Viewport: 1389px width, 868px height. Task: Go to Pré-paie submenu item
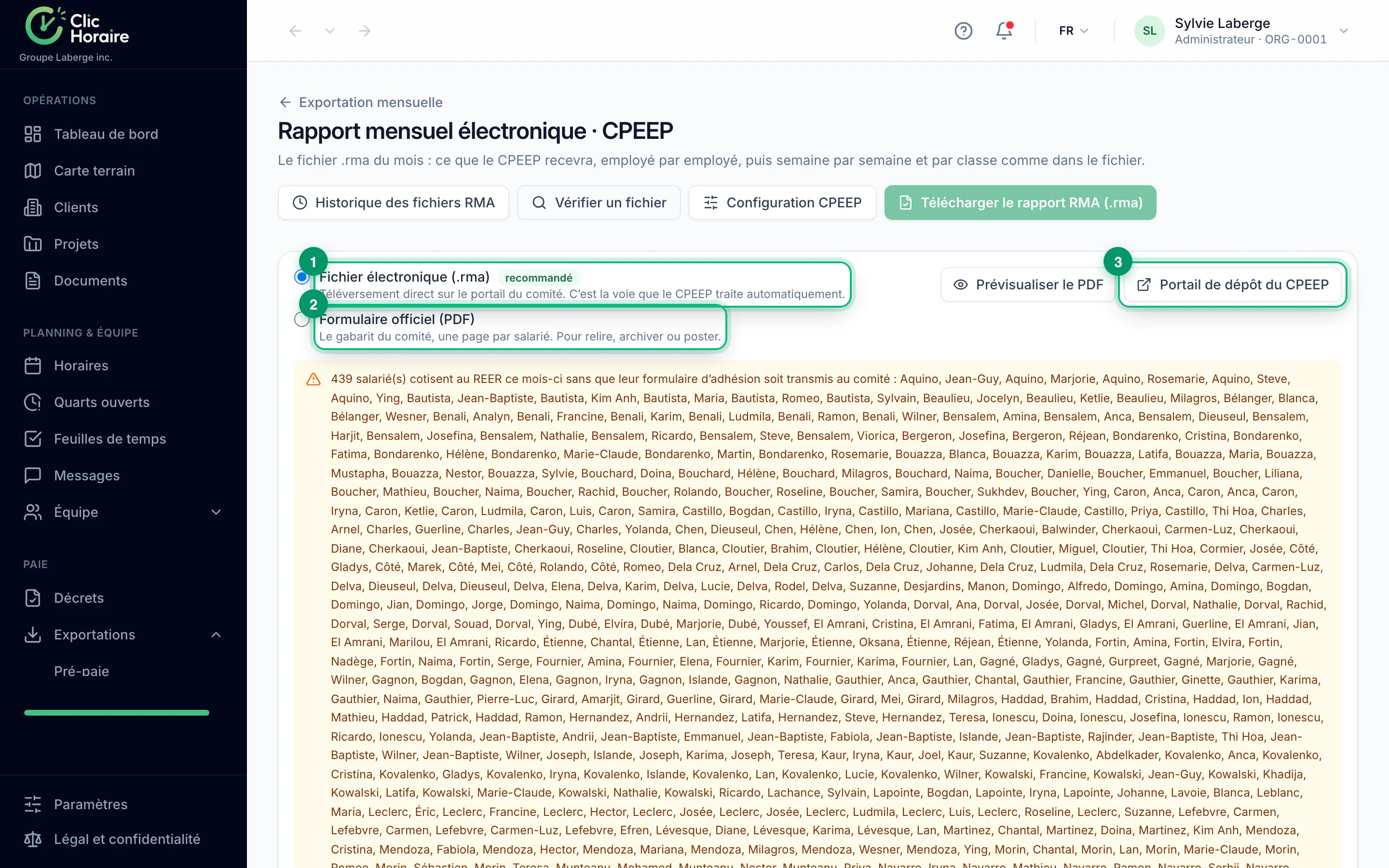coord(82,671)
